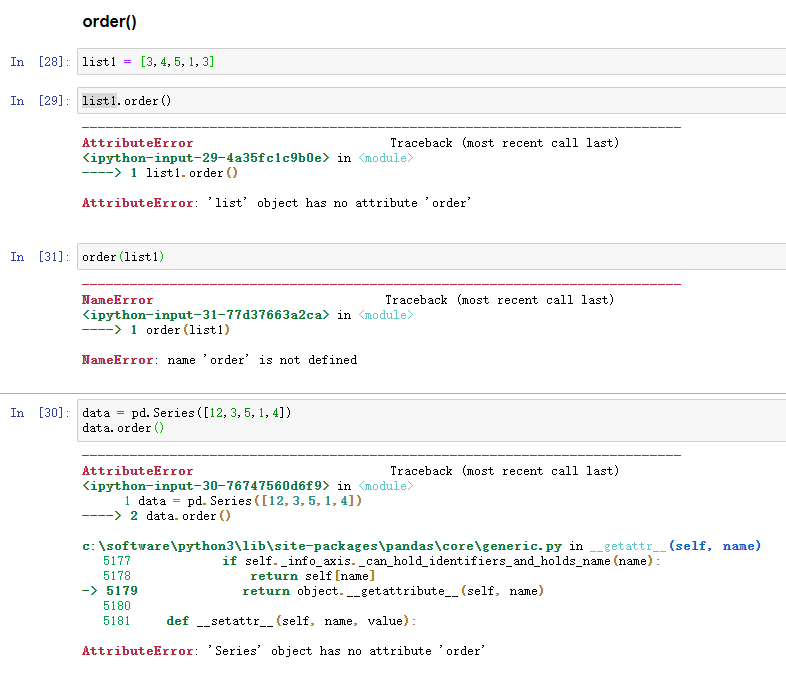Click the ipython-input-31-77d37663a2ca traceback reference

pos(205,315)
